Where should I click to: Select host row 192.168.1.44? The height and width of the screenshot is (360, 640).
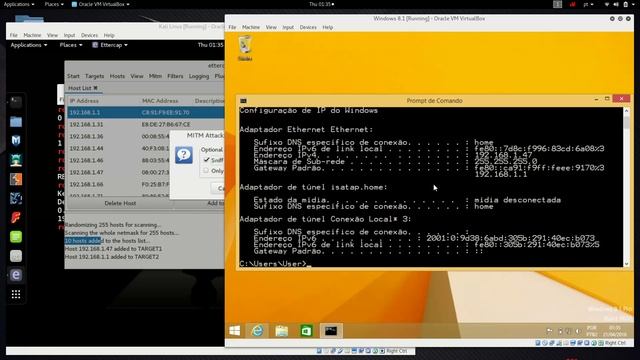pyautogui.click(x=118, y=148)
